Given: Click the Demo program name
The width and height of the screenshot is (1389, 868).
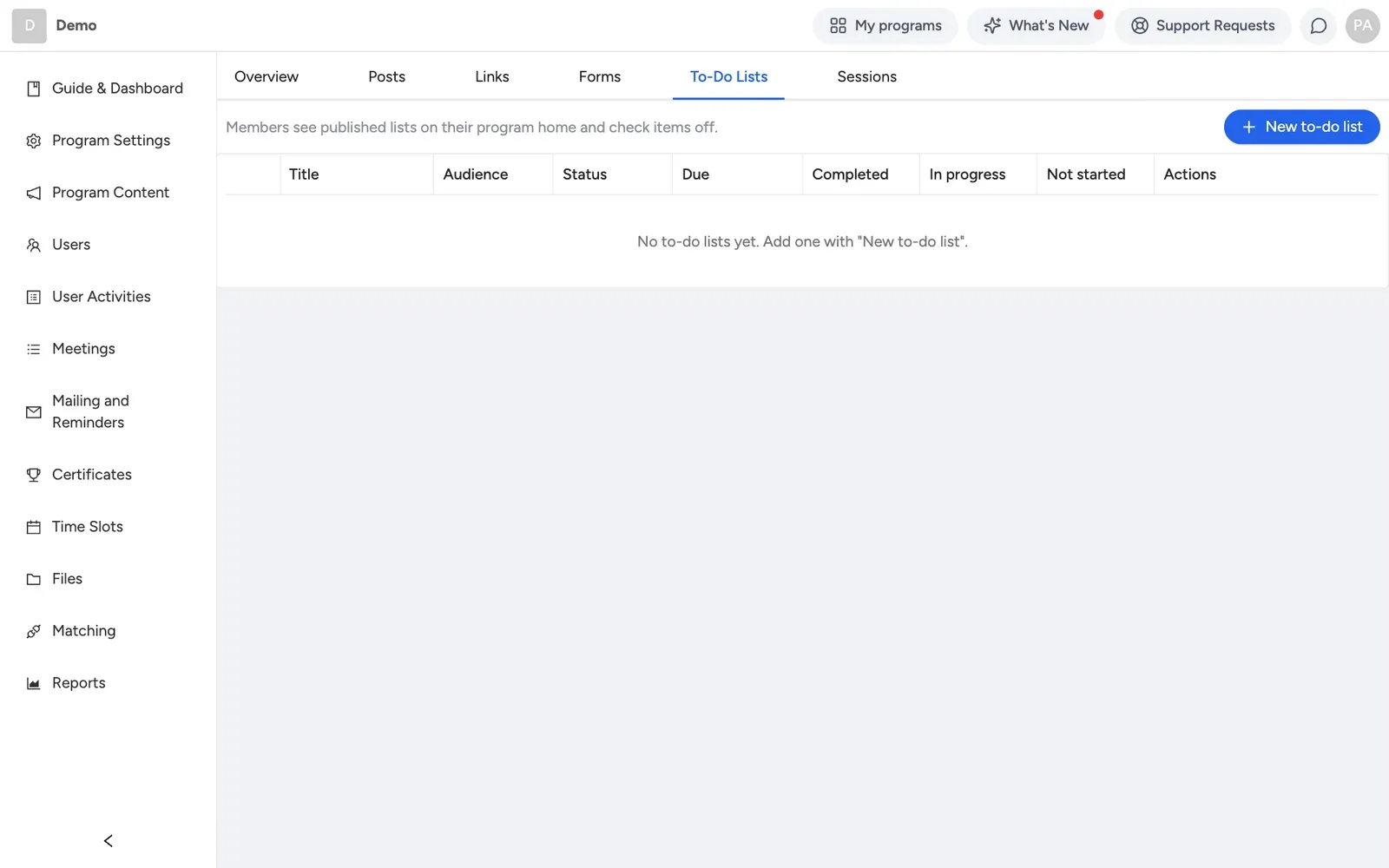Looking at the screenshot, I should click(x=76, y=26).
